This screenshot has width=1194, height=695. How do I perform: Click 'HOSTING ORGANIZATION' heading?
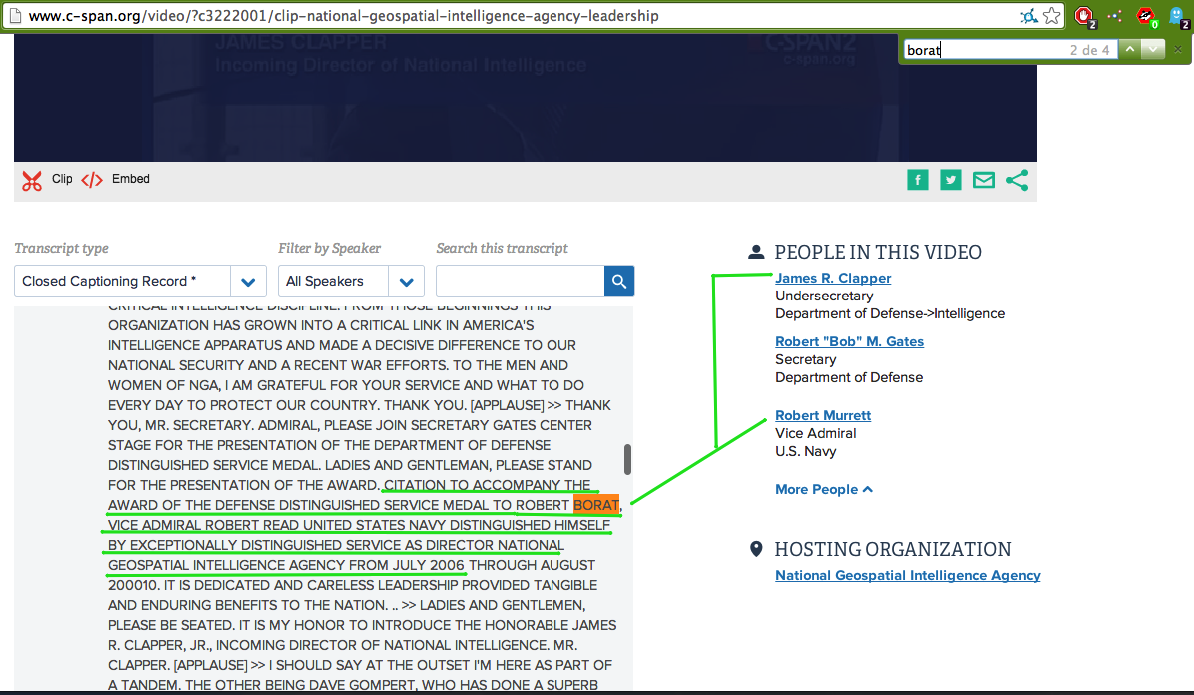tap(893, 550)
